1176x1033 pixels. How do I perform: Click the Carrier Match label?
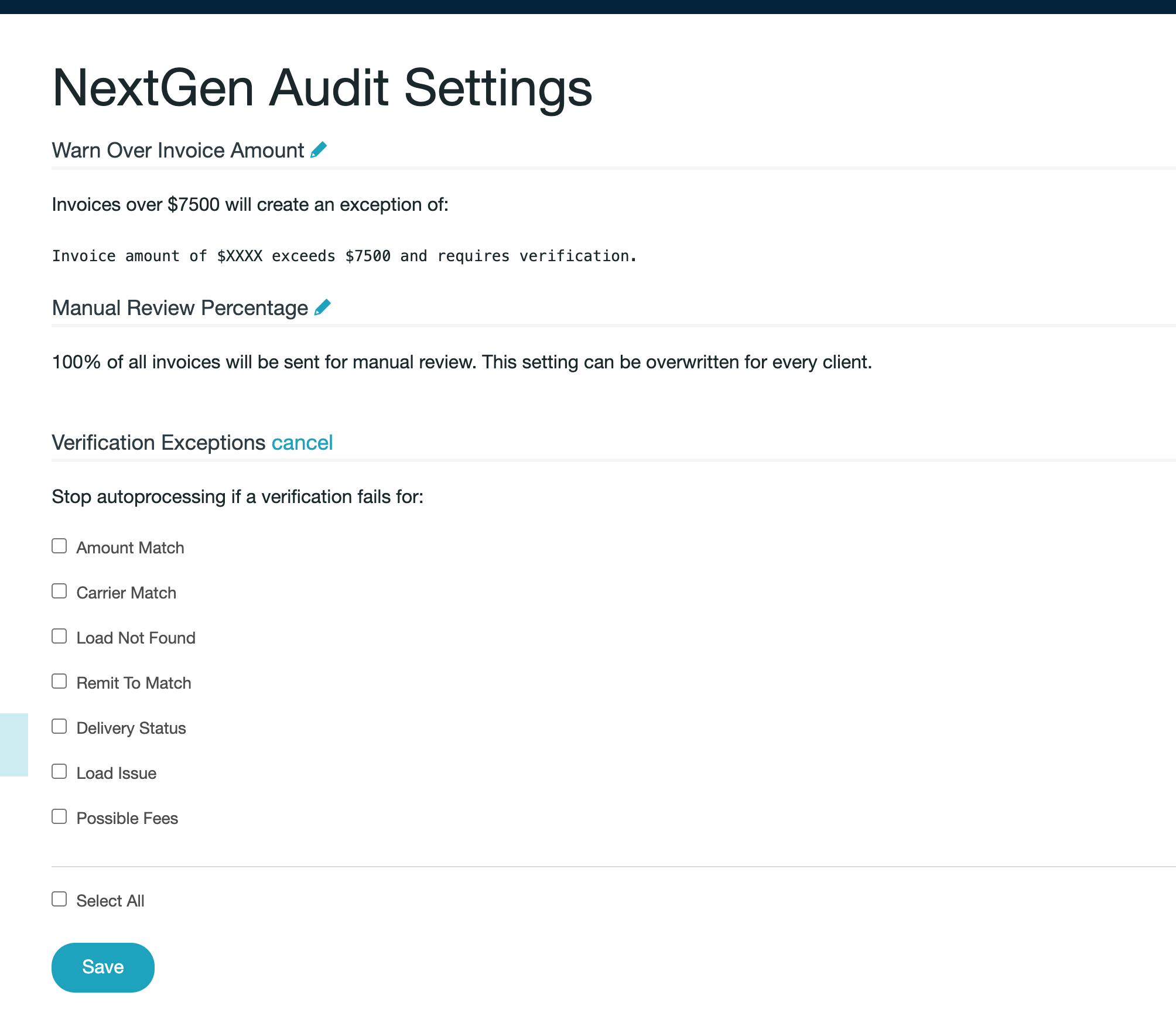(126, 593)
